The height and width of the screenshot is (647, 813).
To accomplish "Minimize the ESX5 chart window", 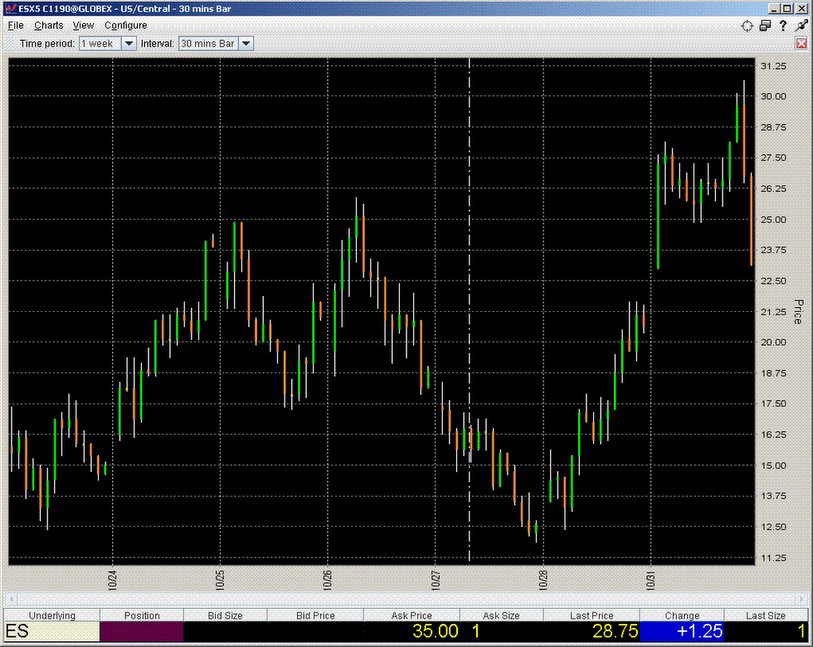I will tap(775, 9).
